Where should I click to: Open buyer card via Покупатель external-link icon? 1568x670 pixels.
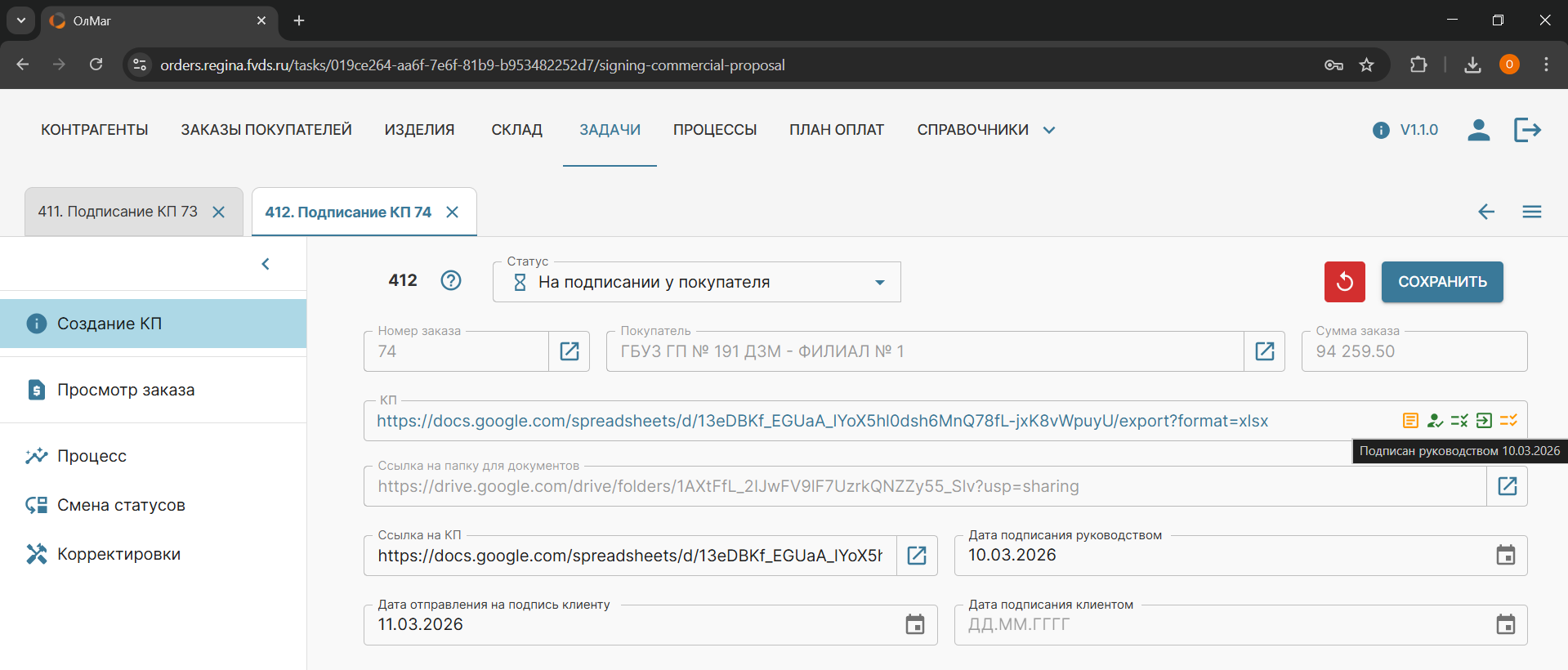click(1264, 351)
